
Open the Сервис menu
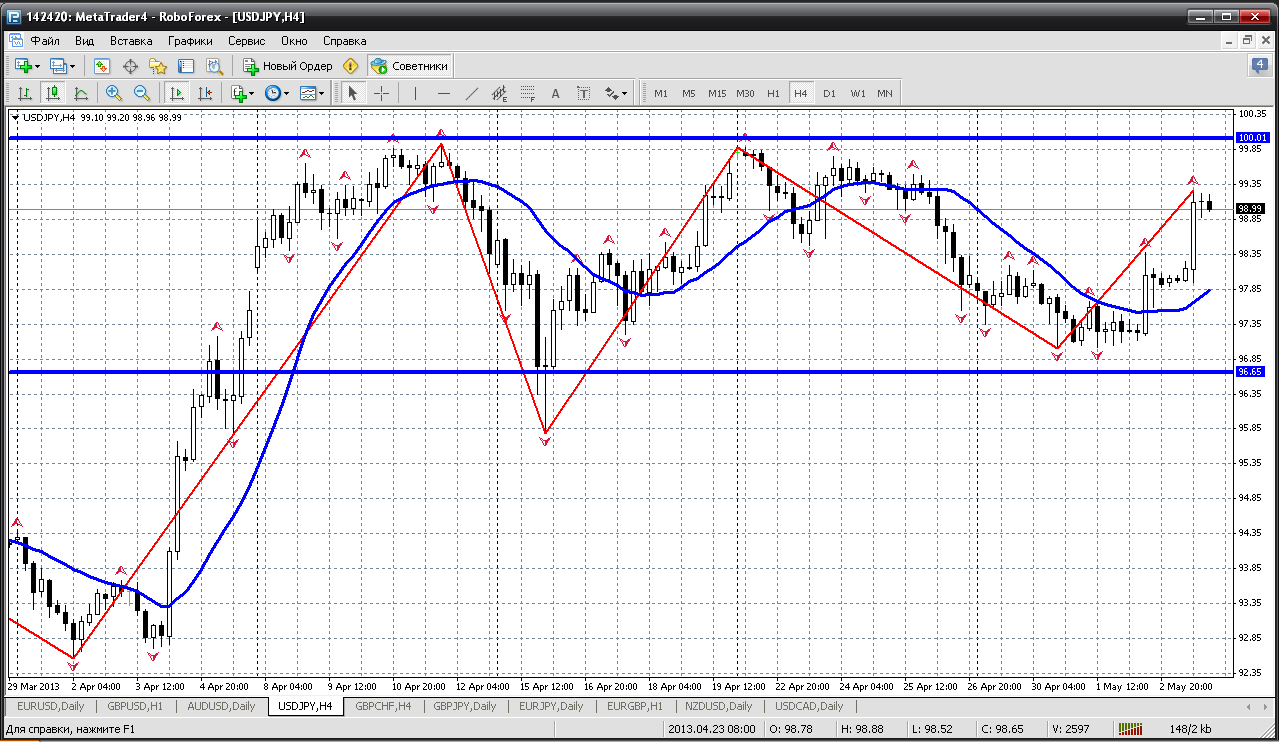[x=246, y=41]
